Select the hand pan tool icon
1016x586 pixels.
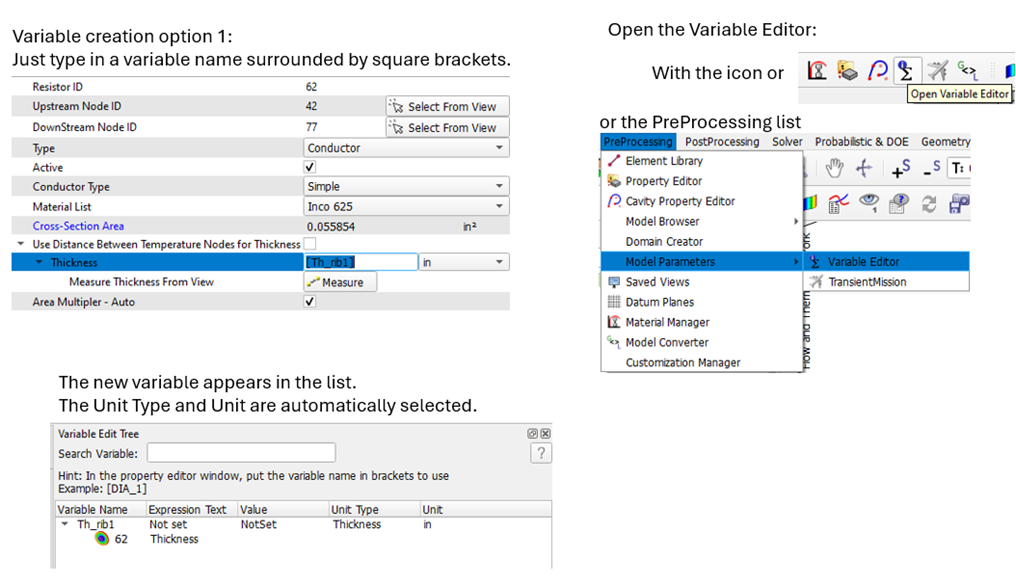pos(834,169)
